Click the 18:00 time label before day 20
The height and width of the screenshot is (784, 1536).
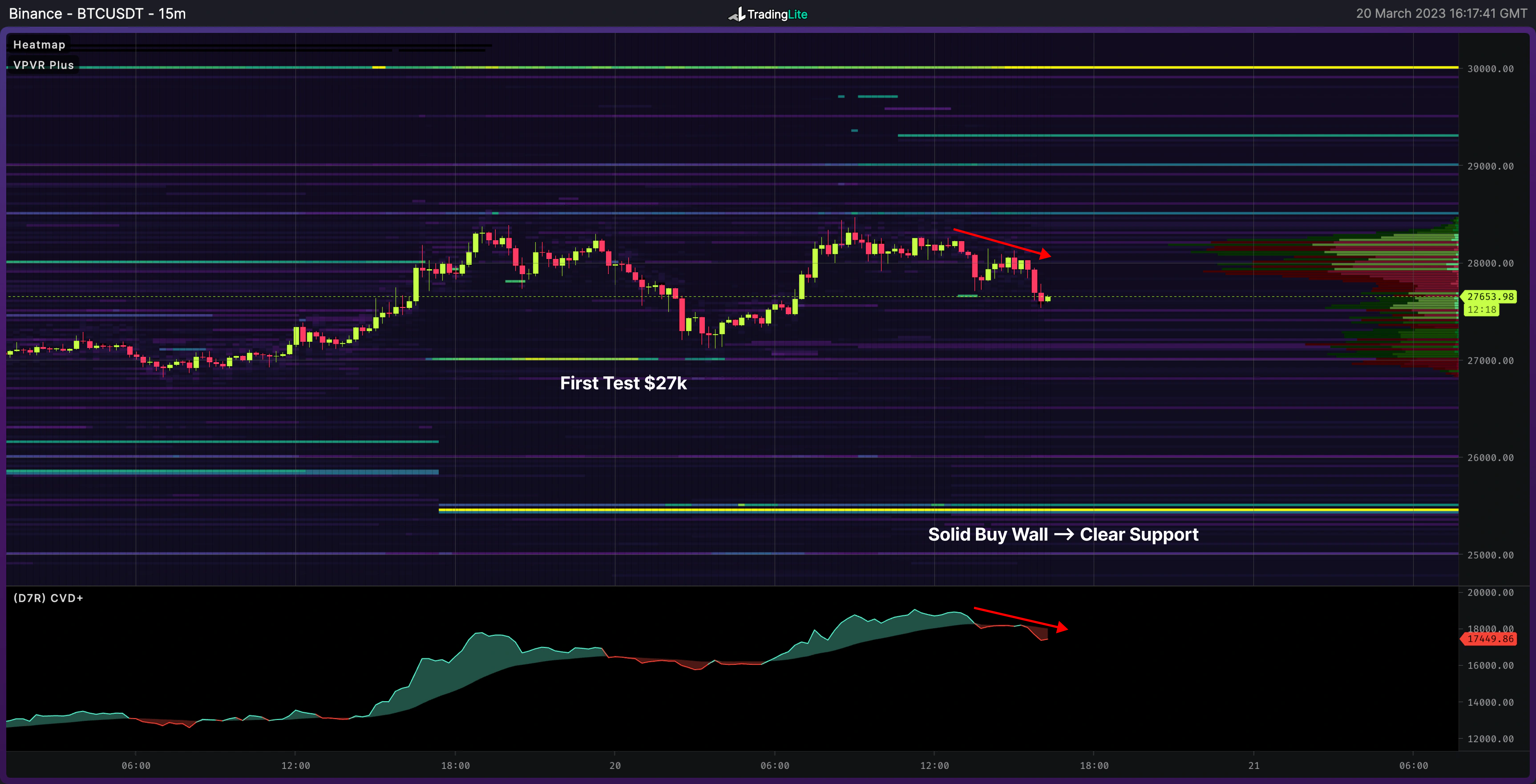[x=456, y=766]
